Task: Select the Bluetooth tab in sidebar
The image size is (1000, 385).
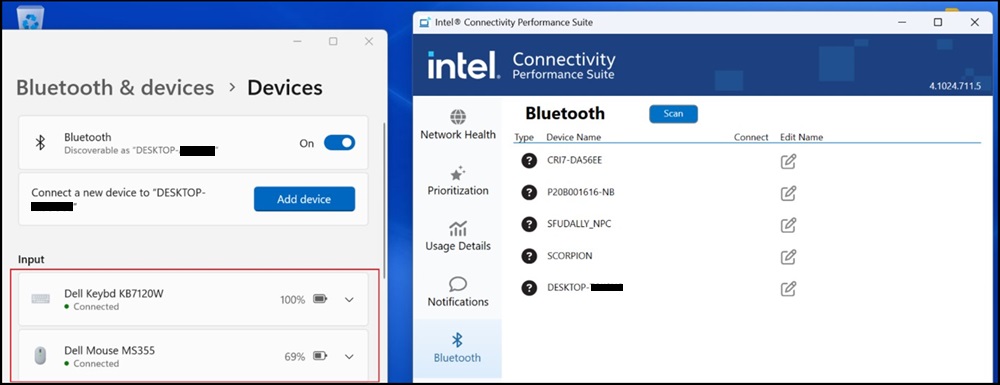Action: (457, 348)
